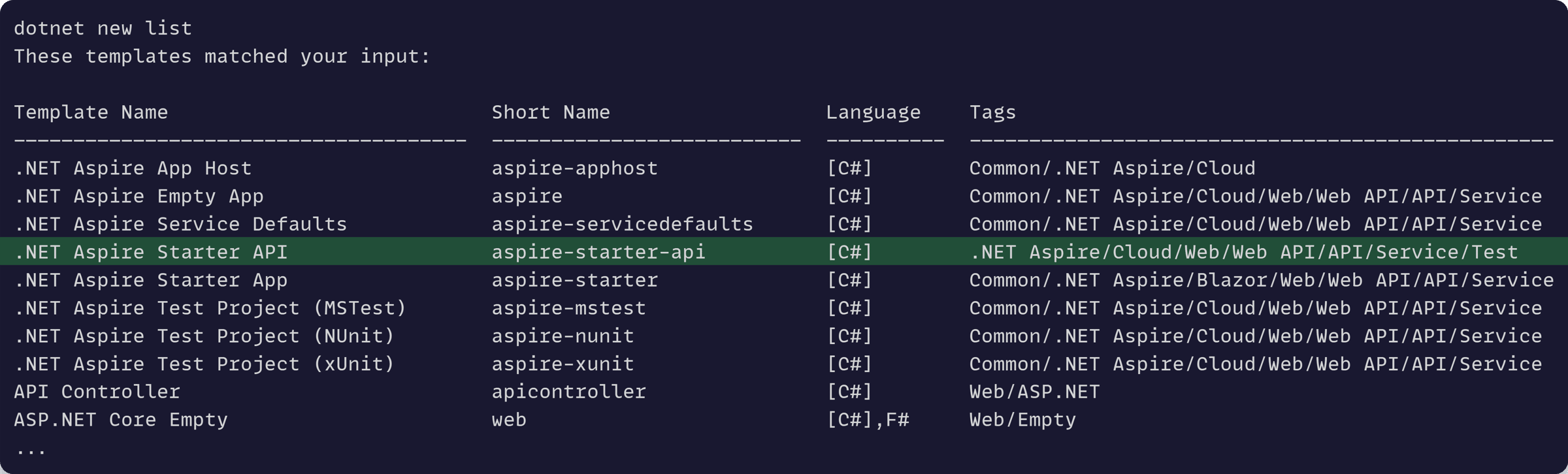This screenshot has width=1568, height=474.
Task: Click the 'aspire-mstest' short name
Action: pyautogui.click(x=568, y=308)
